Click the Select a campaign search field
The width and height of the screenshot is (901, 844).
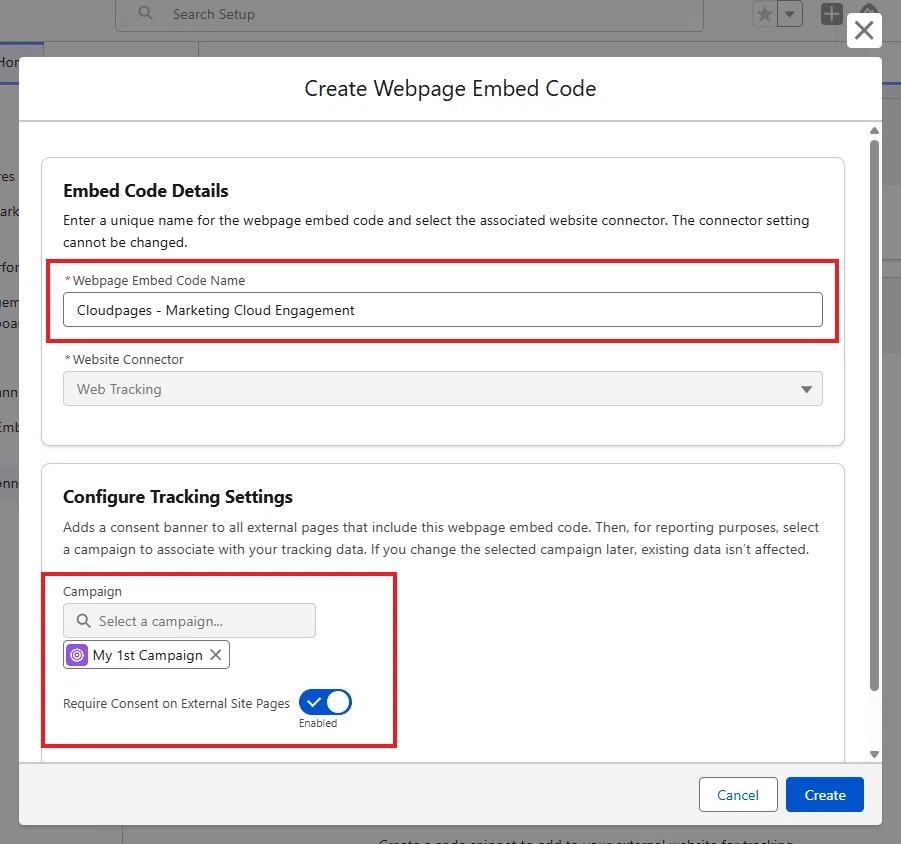coord(189,621)
